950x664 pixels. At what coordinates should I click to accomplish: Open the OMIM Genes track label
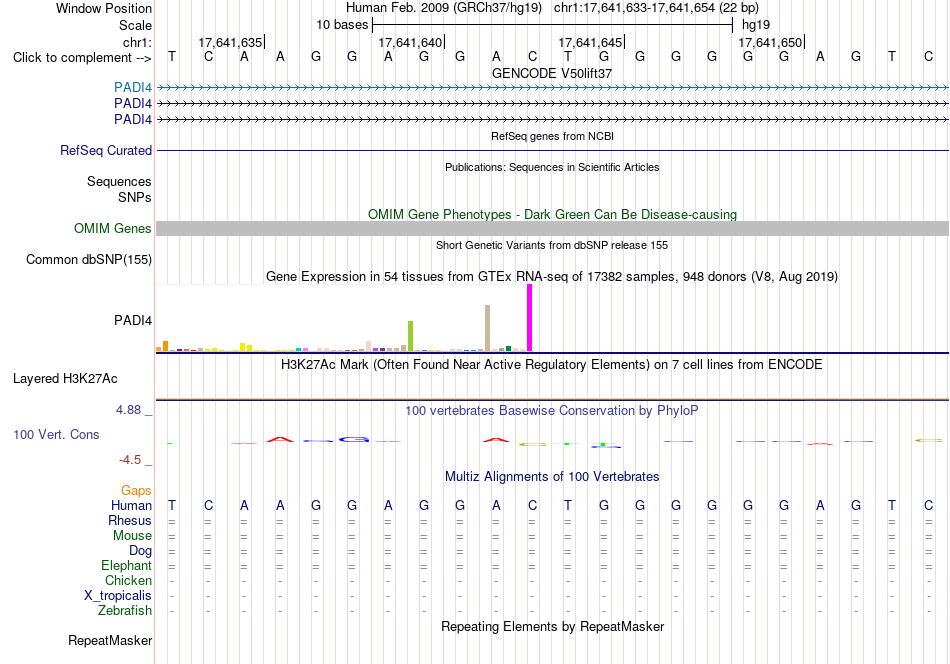113,228
